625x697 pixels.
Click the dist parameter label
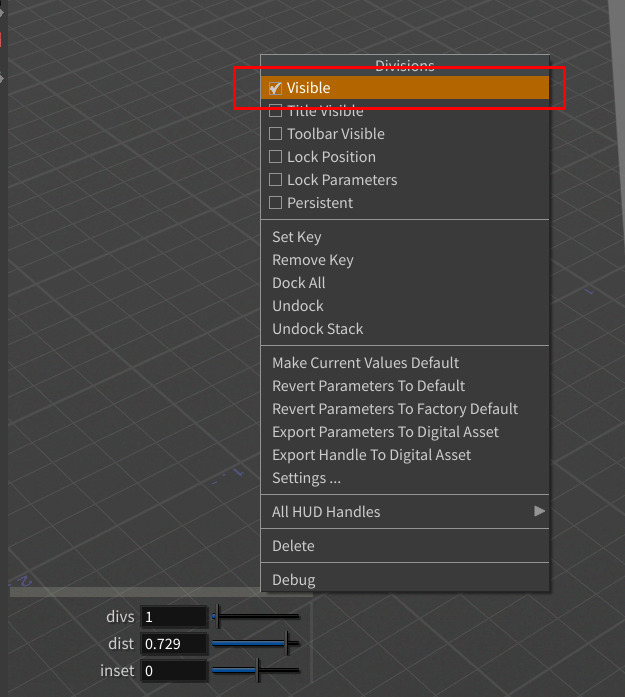click(121, 644)
